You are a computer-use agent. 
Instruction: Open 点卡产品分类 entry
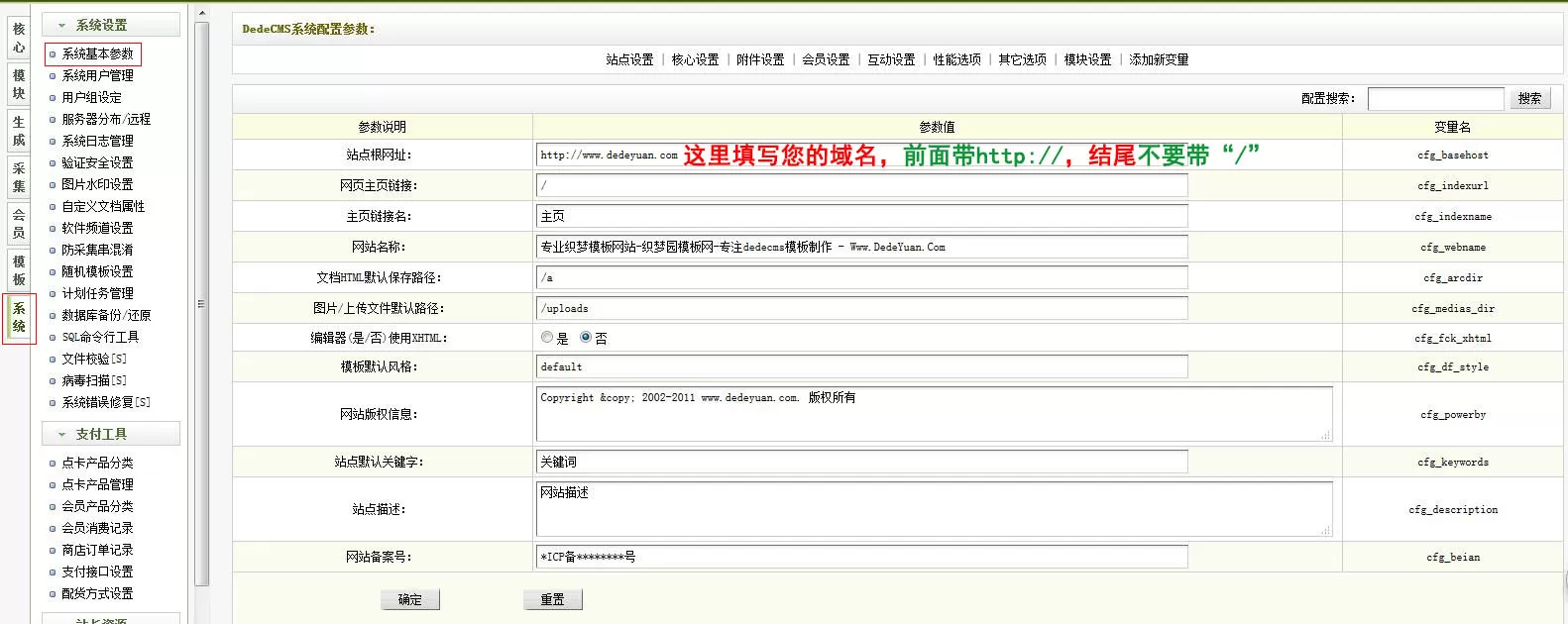(97, 463)
